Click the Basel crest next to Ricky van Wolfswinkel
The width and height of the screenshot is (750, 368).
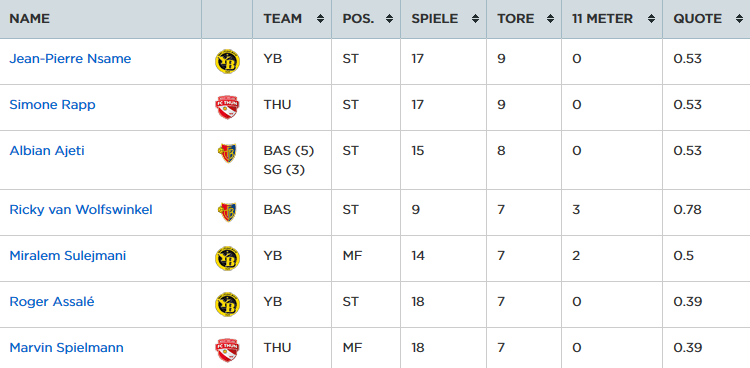pyautogui.click(x=227, y=212)
